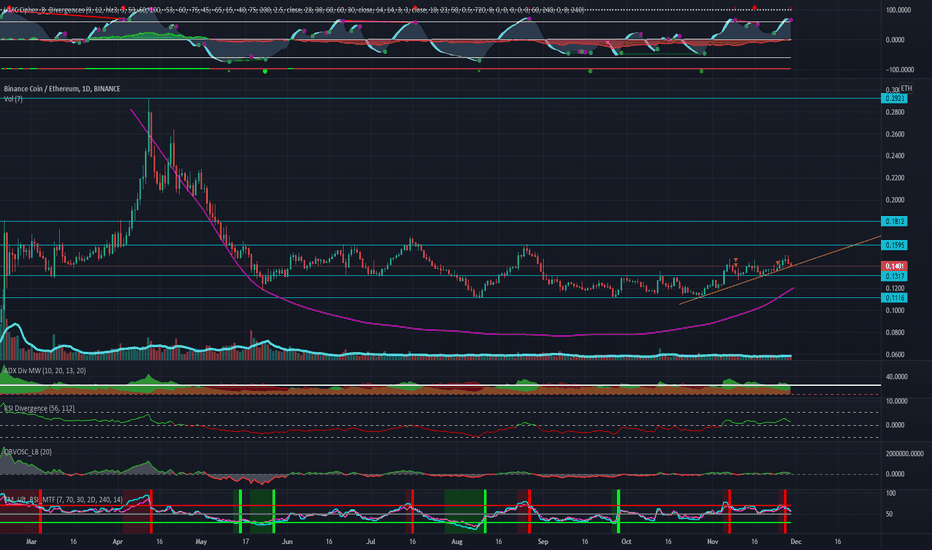Viewport: 932px width, 550px height.
Task: Select the Jun label on time axis
Action: (x=287, y=542)
